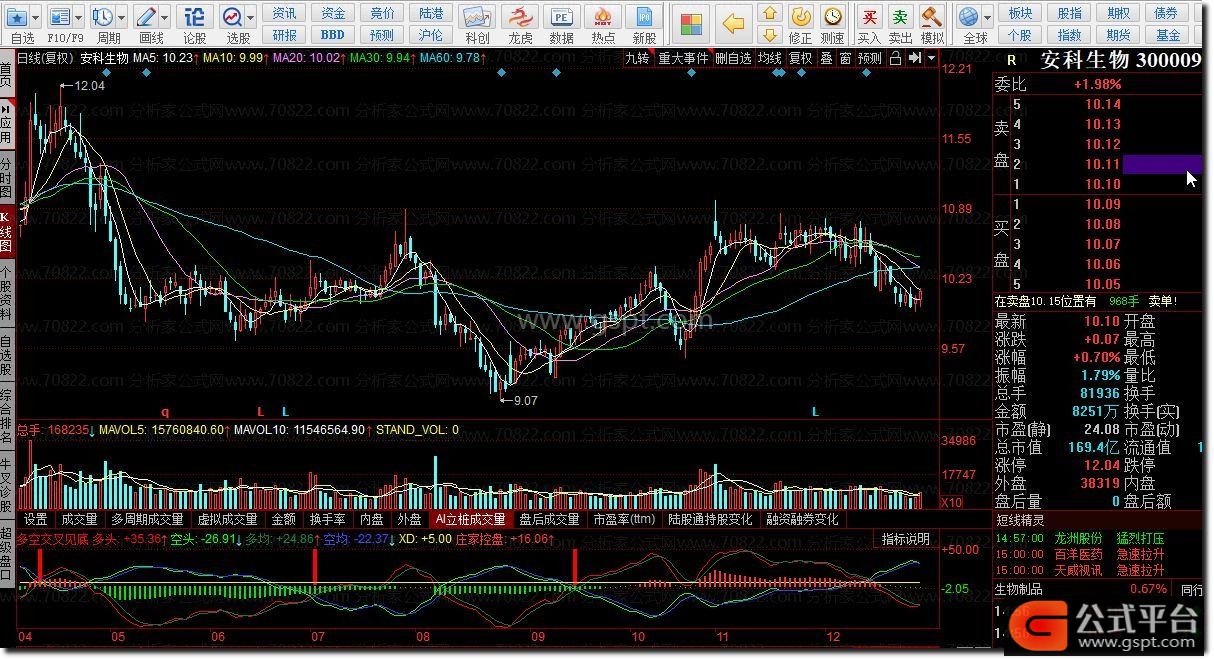The image size is (1214, 659).
Task: Click the four-color window layout icon
Action: pyautogui.click(x=690, y=24)
